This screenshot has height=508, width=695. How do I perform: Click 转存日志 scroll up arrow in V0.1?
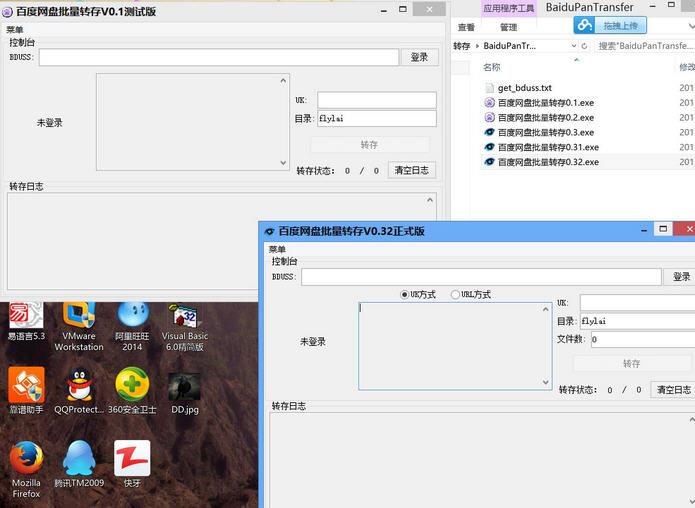[429, 200]
